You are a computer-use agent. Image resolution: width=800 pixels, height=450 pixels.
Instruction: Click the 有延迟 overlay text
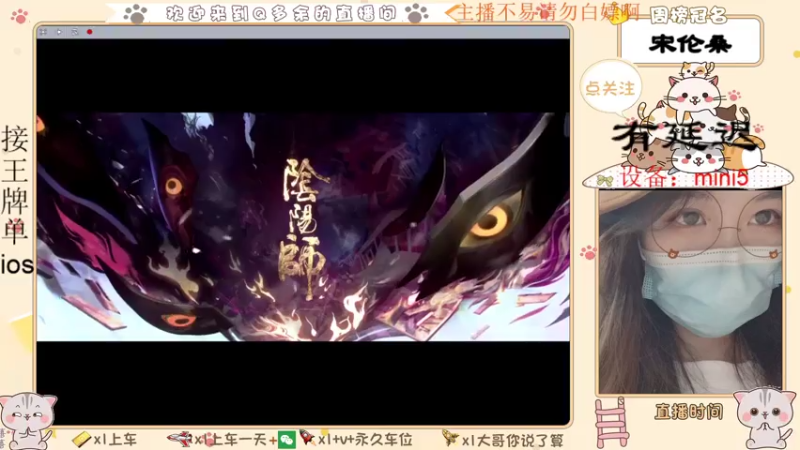[684, 136]
